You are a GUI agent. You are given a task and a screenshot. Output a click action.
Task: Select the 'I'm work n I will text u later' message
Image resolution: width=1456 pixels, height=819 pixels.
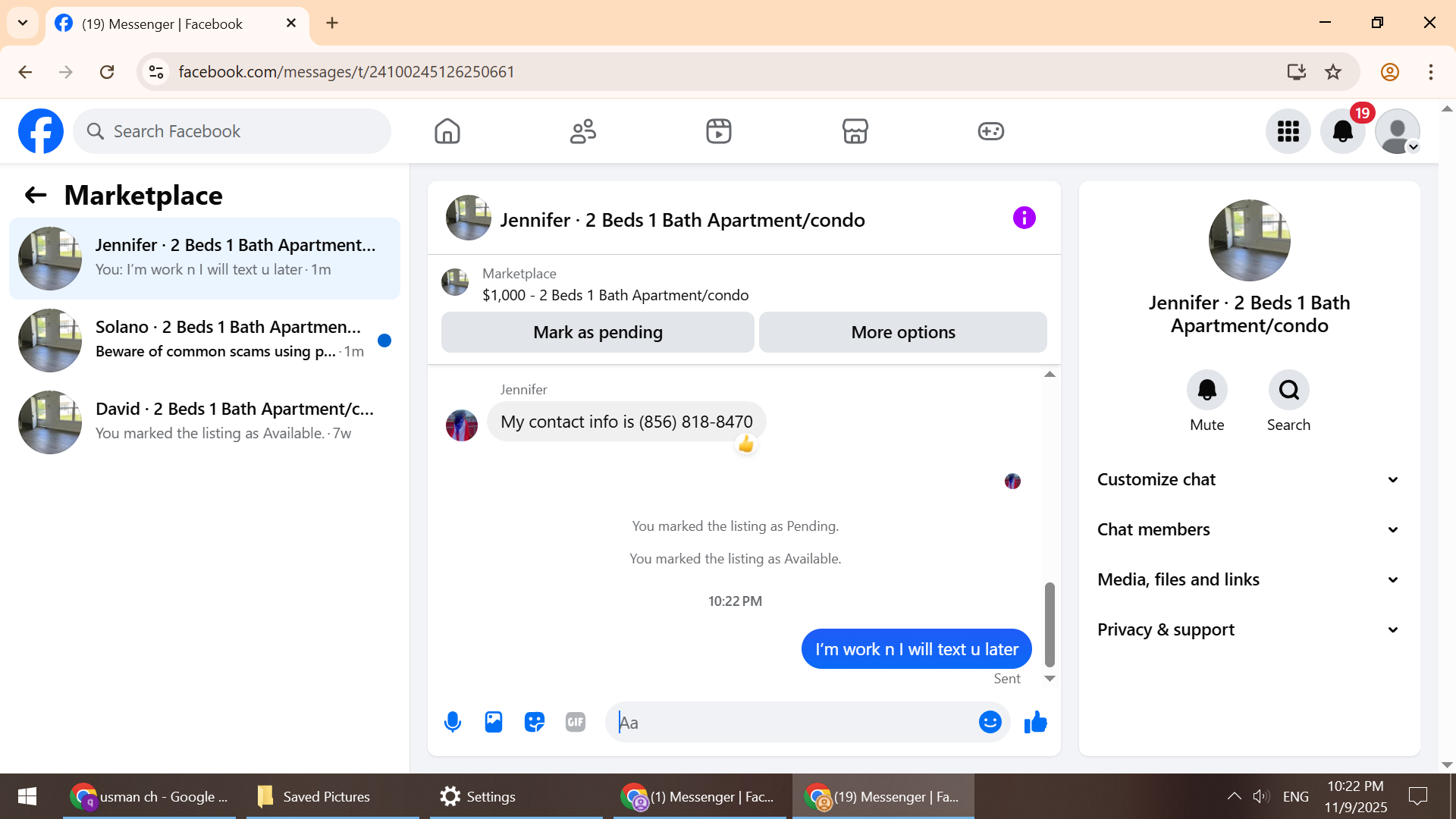tap(917, 649)
